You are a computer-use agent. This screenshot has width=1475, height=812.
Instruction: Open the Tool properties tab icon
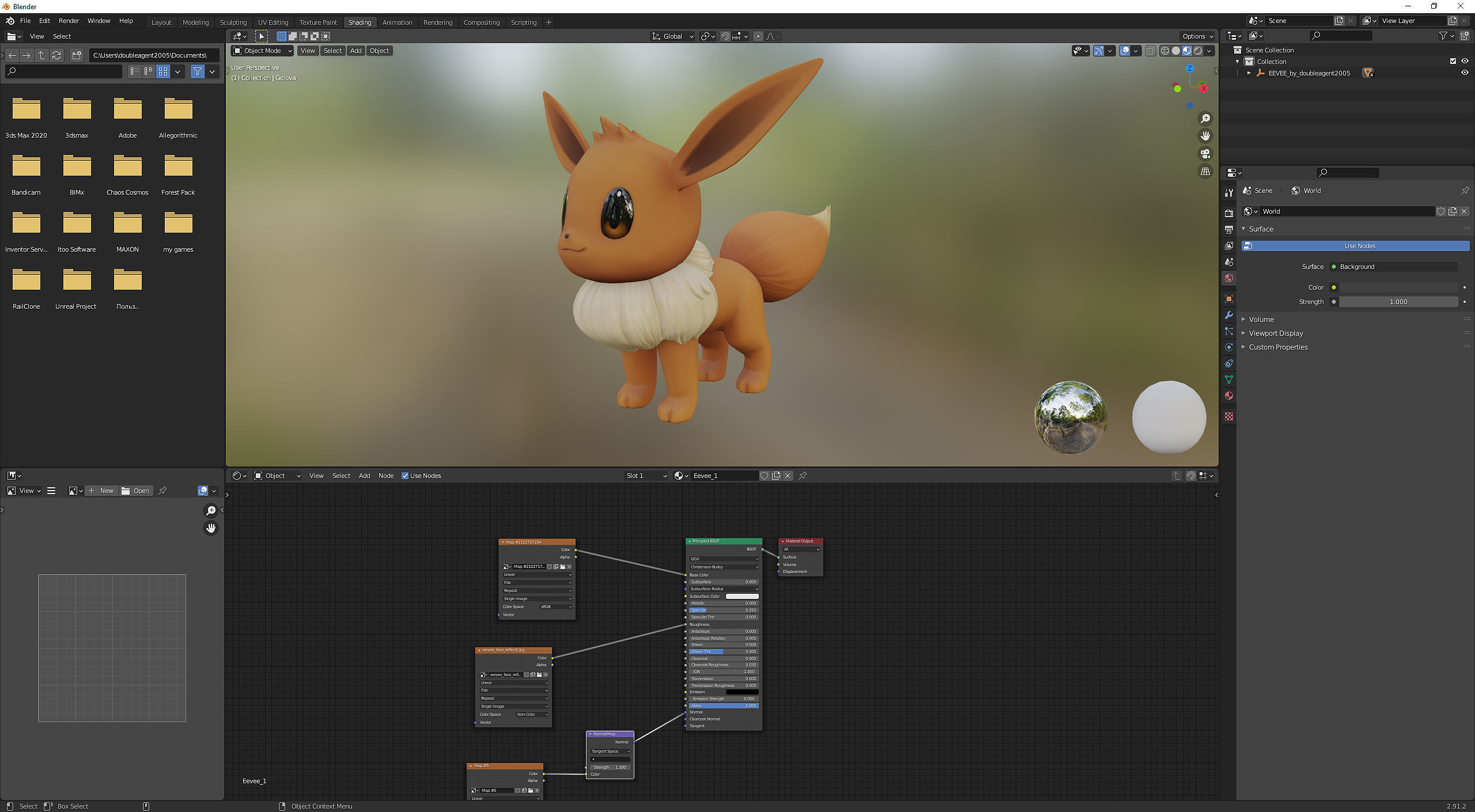click(1229, 192)
